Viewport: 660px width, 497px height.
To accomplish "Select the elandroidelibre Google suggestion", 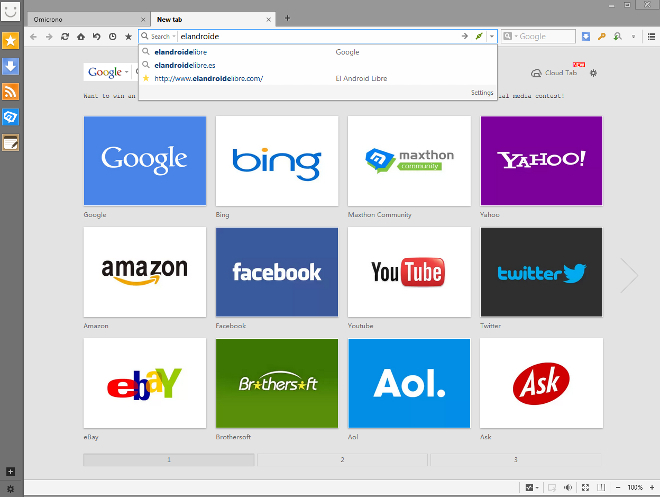I will [318, 52].
